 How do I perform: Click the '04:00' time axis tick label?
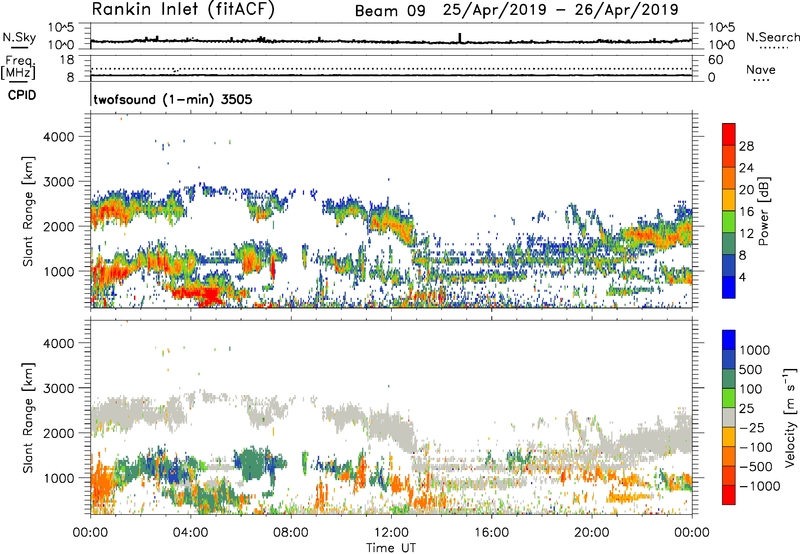(191, 533)
